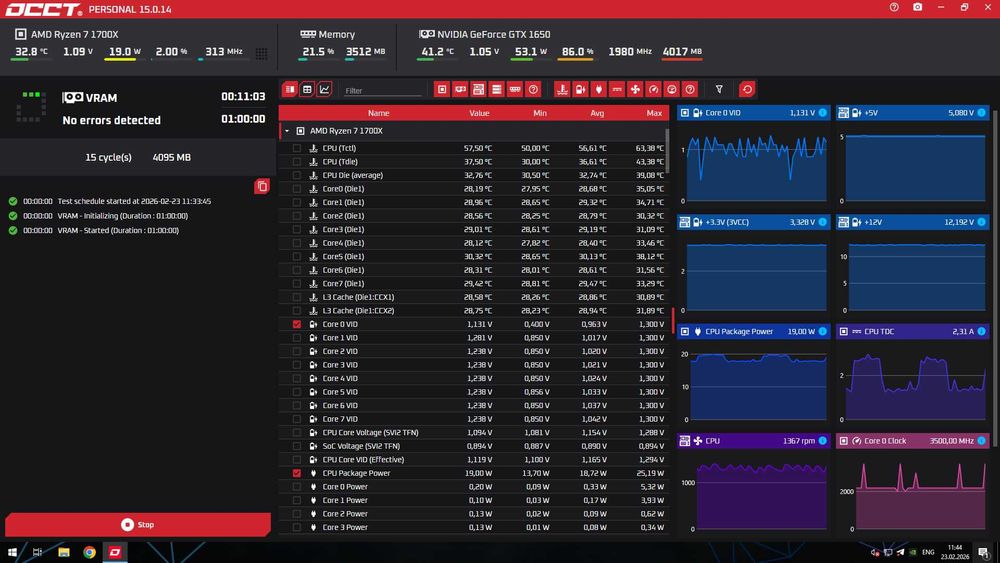The width and height of the screenshot is (1000, 563).
Task: Open Google Chrome from taskbar
Action: click(89, 552)
